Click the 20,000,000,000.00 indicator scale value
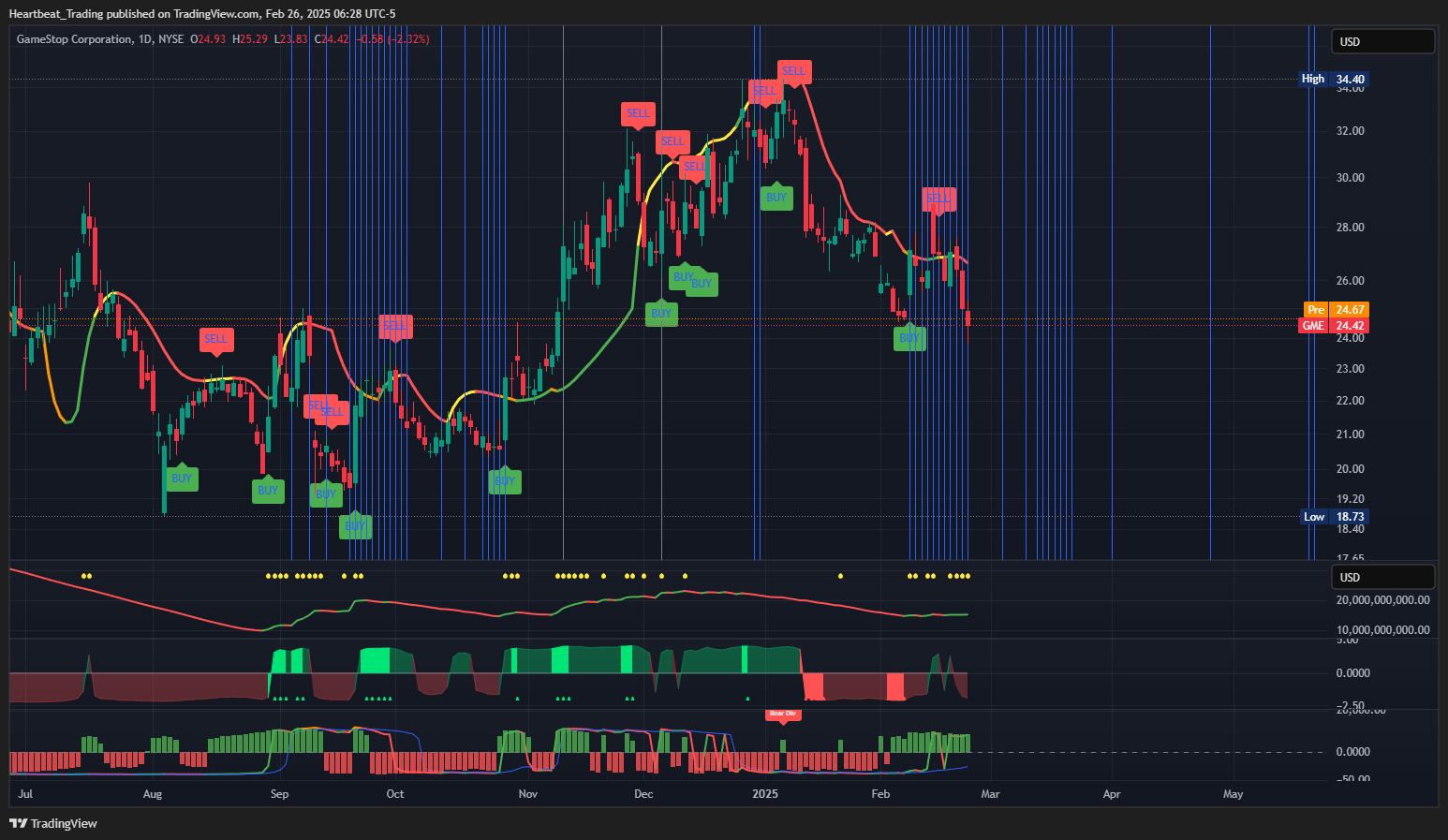Viewport: 1448px width, 840px height. pos(1383,600)
